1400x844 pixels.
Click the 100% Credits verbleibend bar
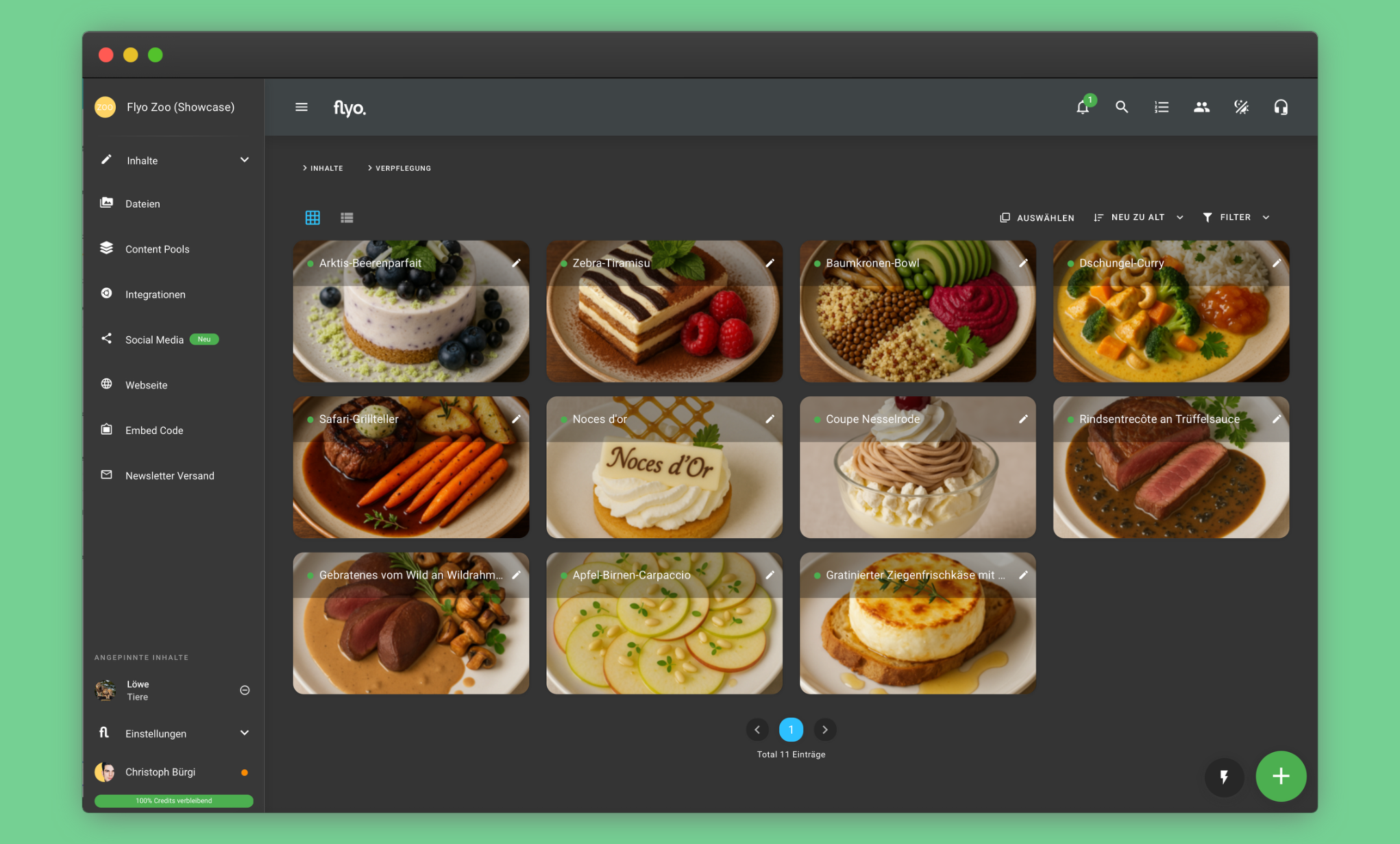point(174,801)
